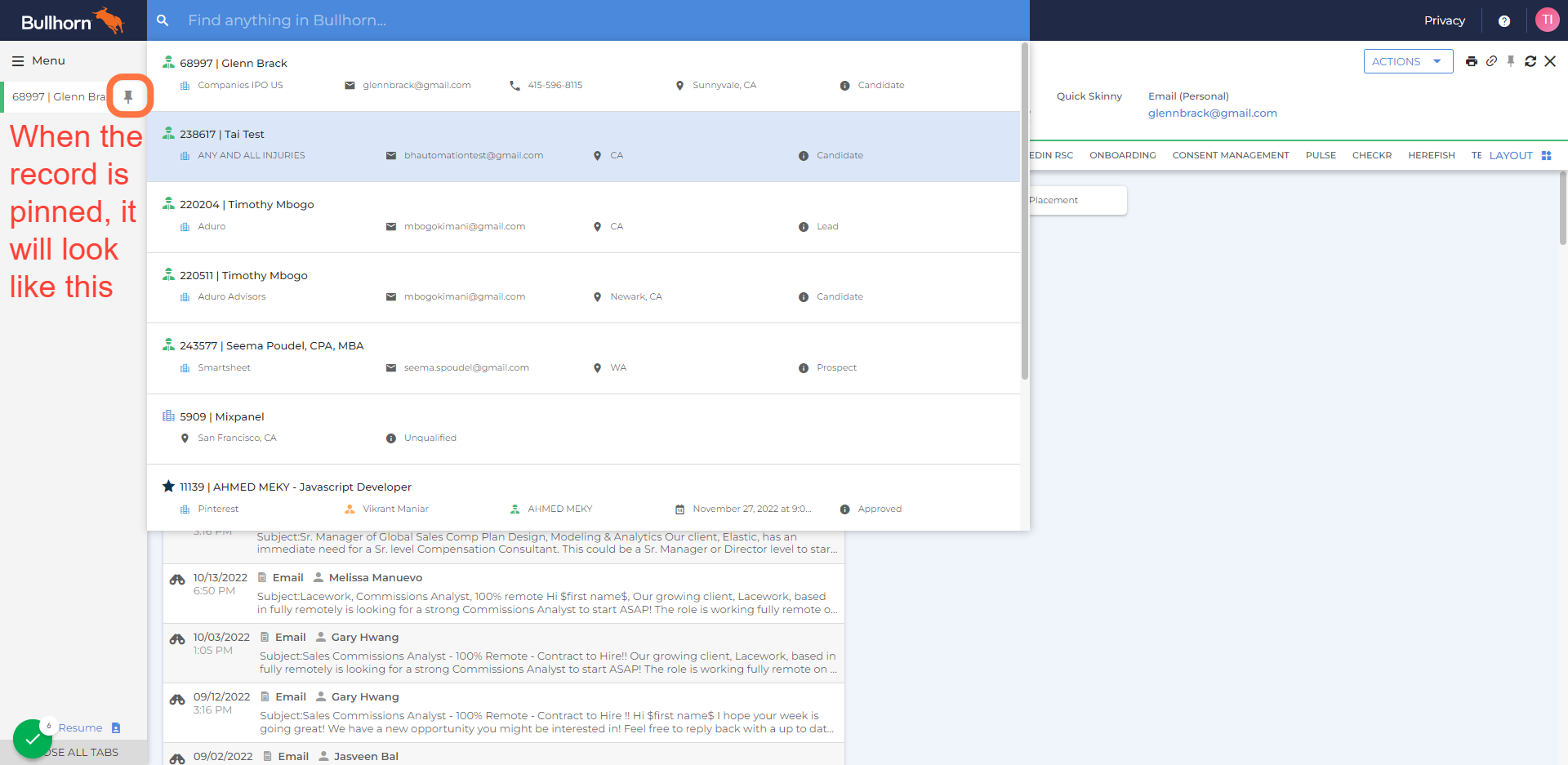Screen dimensions: 1568x765
Task: Click the Resume link
Action: 80,727
